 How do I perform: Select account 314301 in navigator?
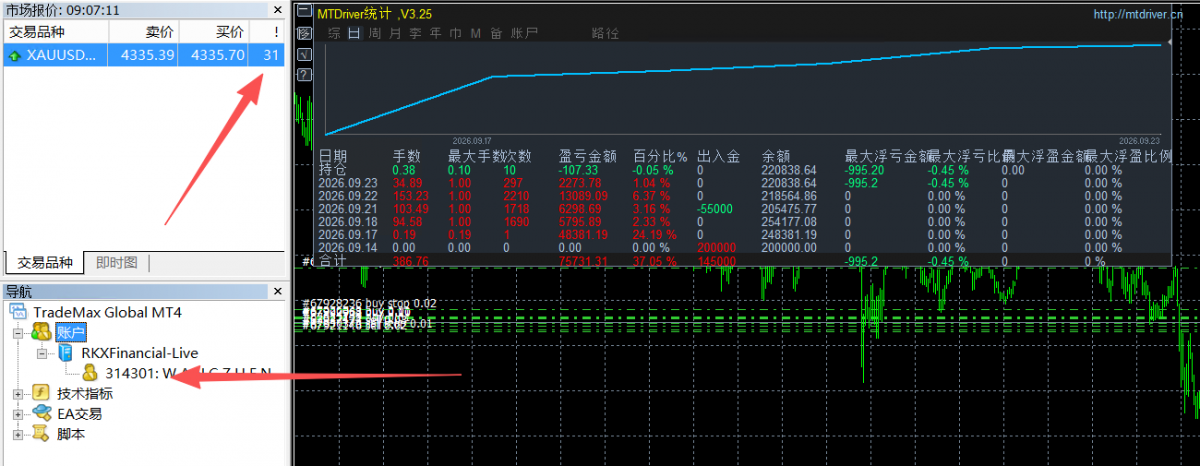188,373
